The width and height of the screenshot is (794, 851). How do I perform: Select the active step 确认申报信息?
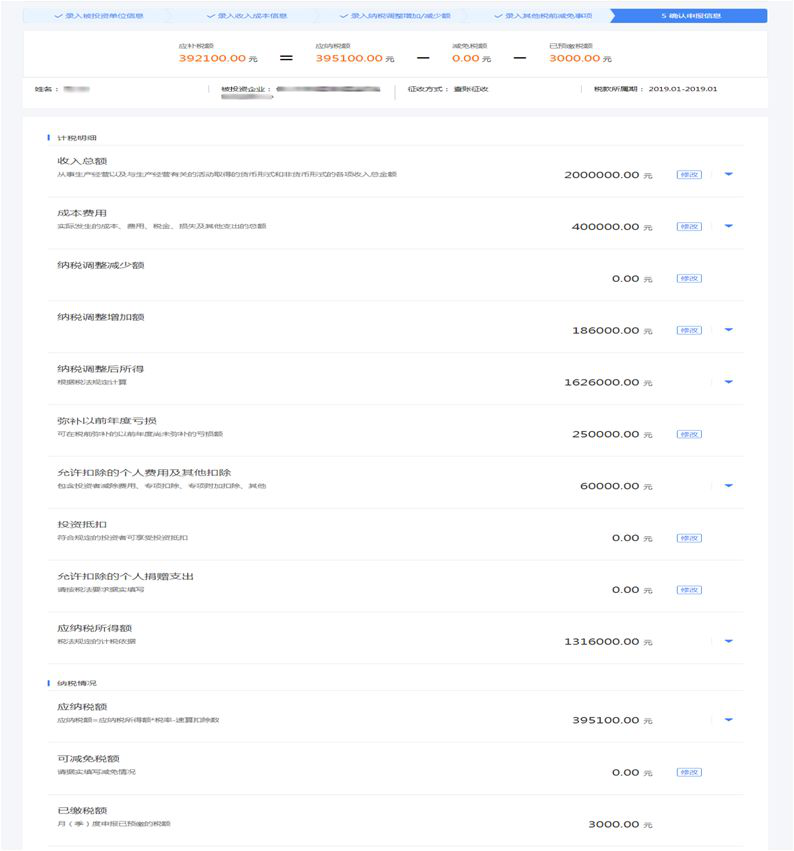pyautogui.click(x=690, y=16)
